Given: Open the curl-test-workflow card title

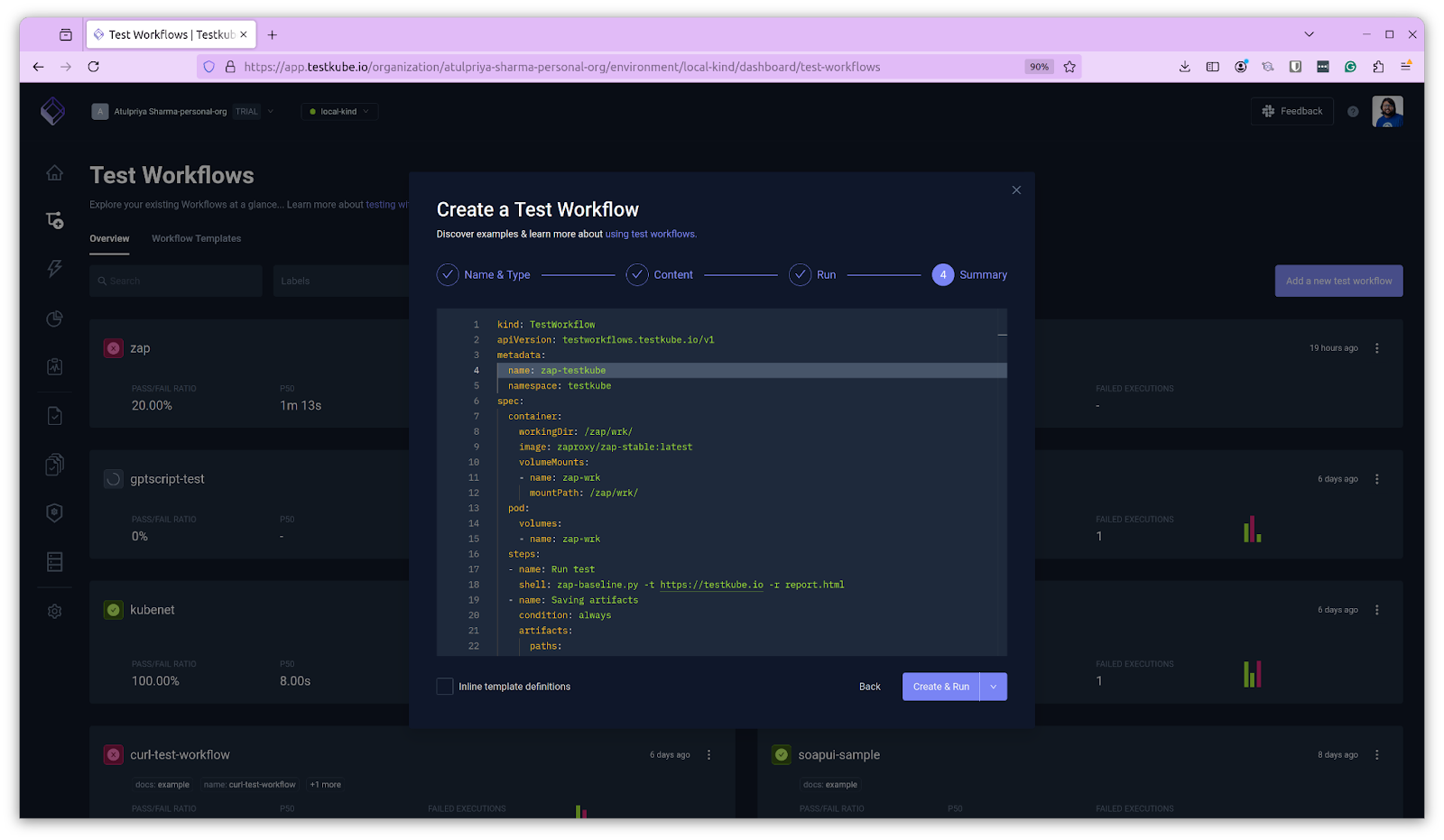Looking at the screenshot, I should pos(180,755).
